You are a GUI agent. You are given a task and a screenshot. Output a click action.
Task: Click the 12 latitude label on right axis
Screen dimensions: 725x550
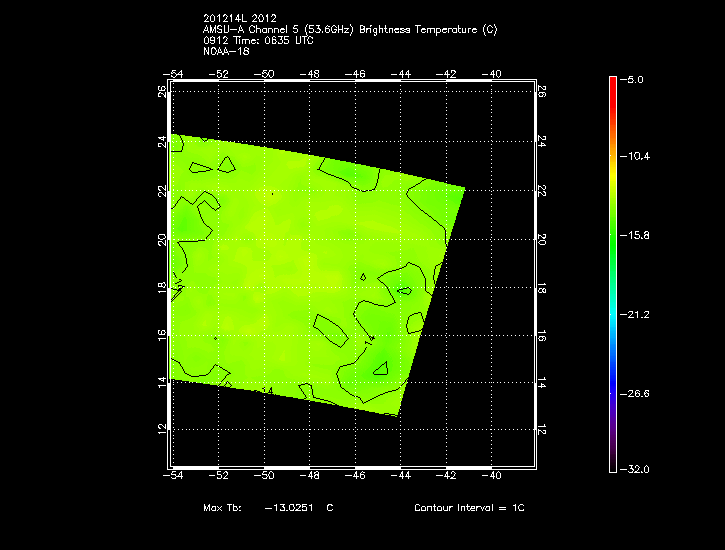tap(541, 428)
